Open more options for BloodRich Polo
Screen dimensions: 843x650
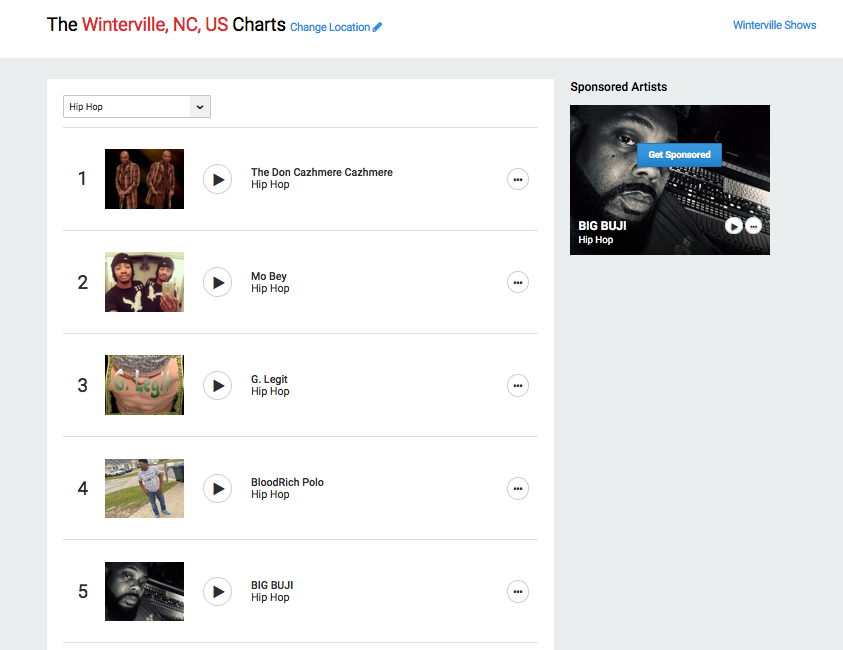518,489
